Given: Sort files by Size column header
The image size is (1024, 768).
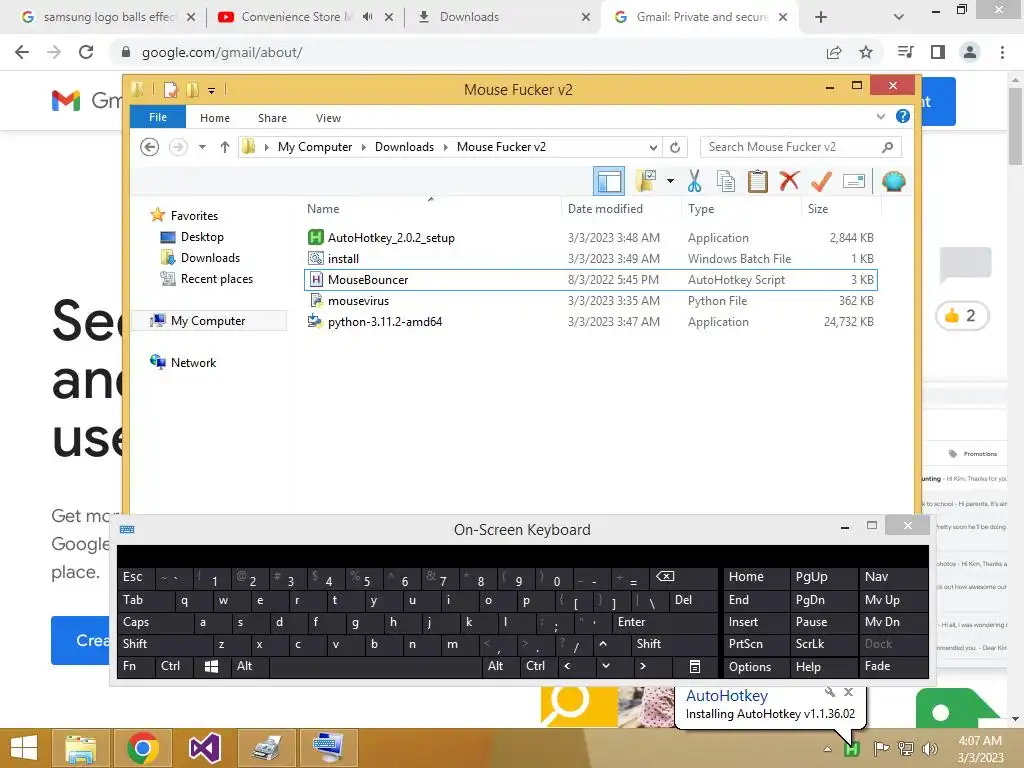Looking at the screenshot, I should point(841,208).
